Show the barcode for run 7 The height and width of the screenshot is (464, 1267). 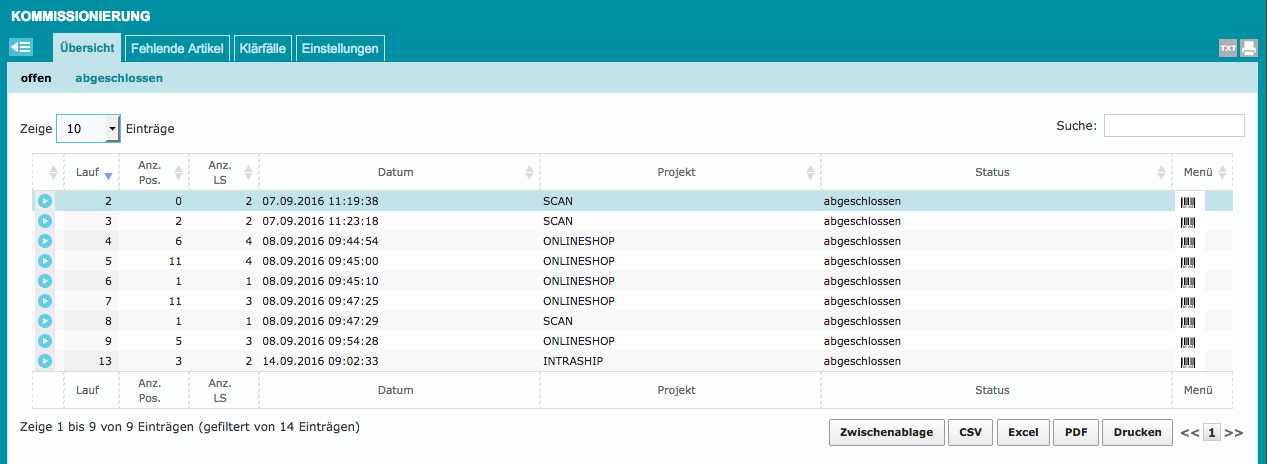click(x=1188, y=301)
